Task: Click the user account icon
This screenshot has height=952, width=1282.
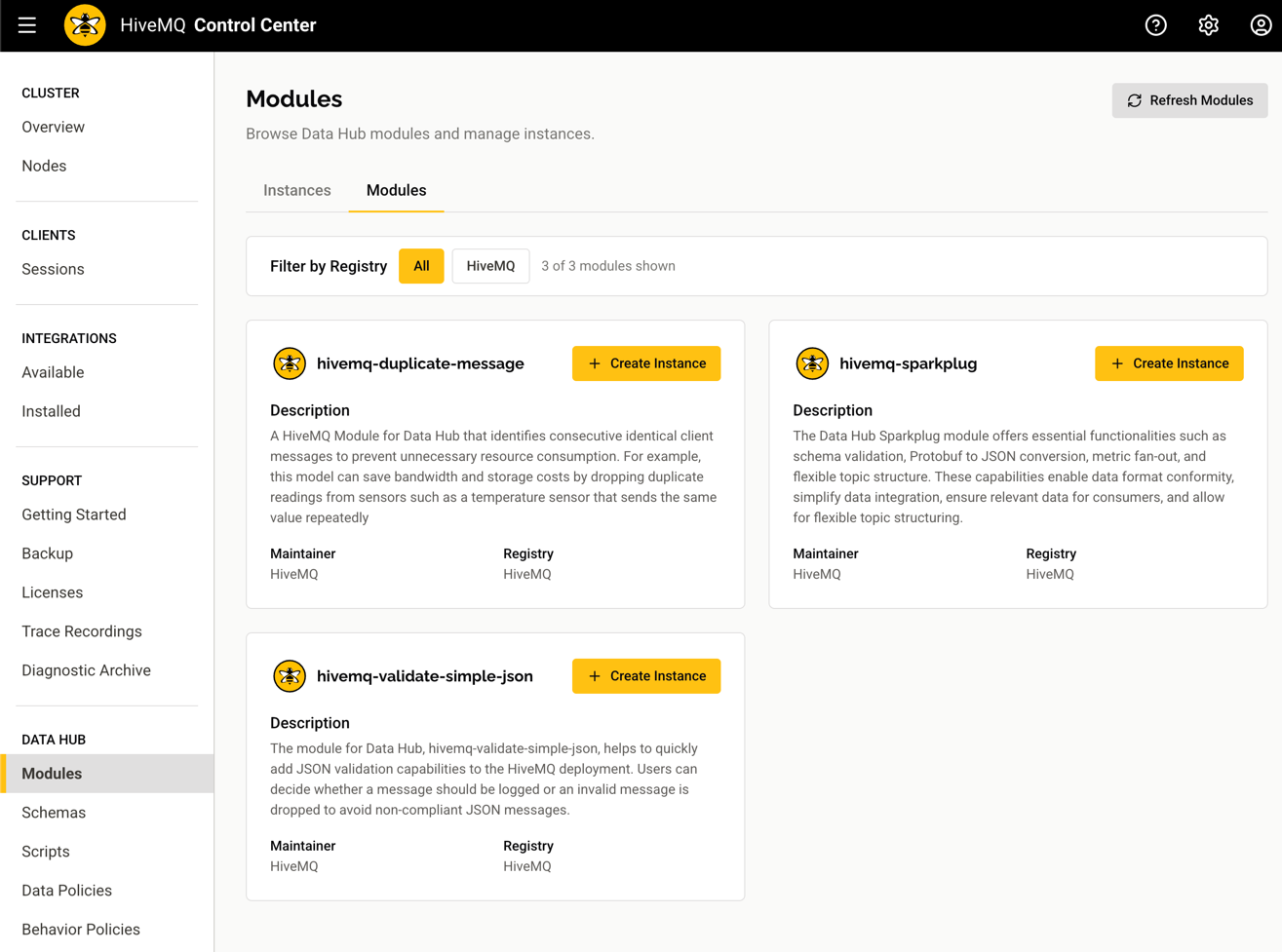Action: (1260, 25)
